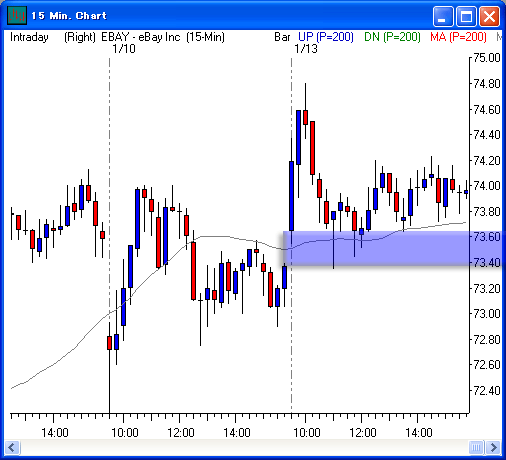Click the chart window icon in title bar
506x460 pixels.
pyautogui.click(x=17, y=15)
